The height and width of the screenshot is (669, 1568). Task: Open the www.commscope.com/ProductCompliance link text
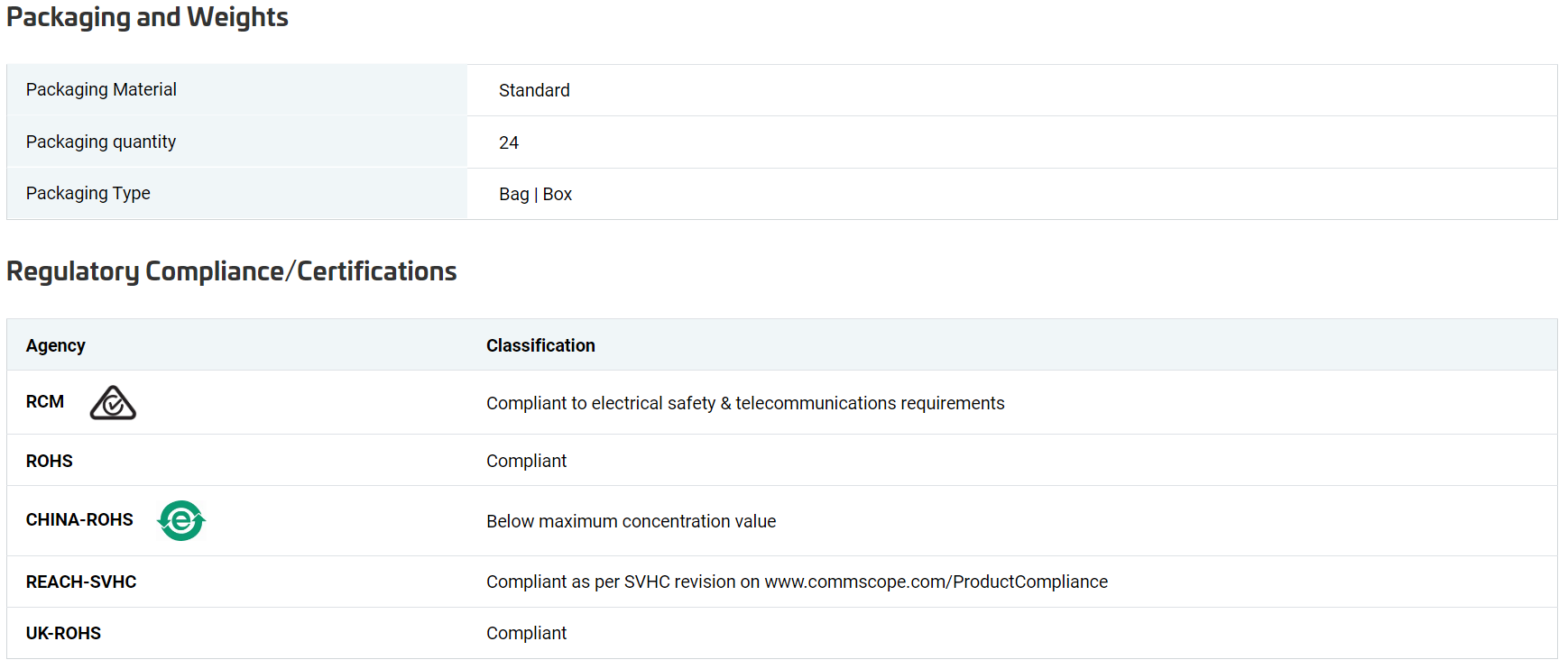pos(936,582)
